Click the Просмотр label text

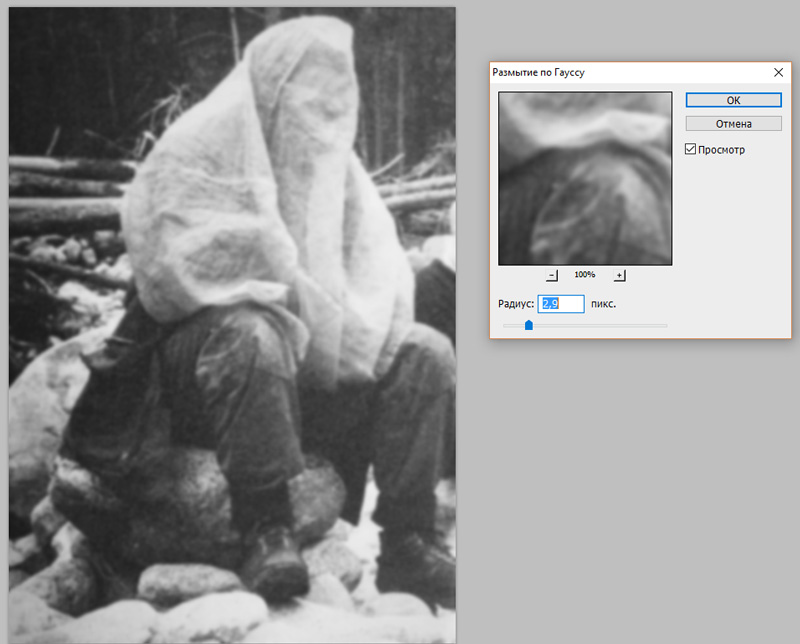(x=721, y=150)
